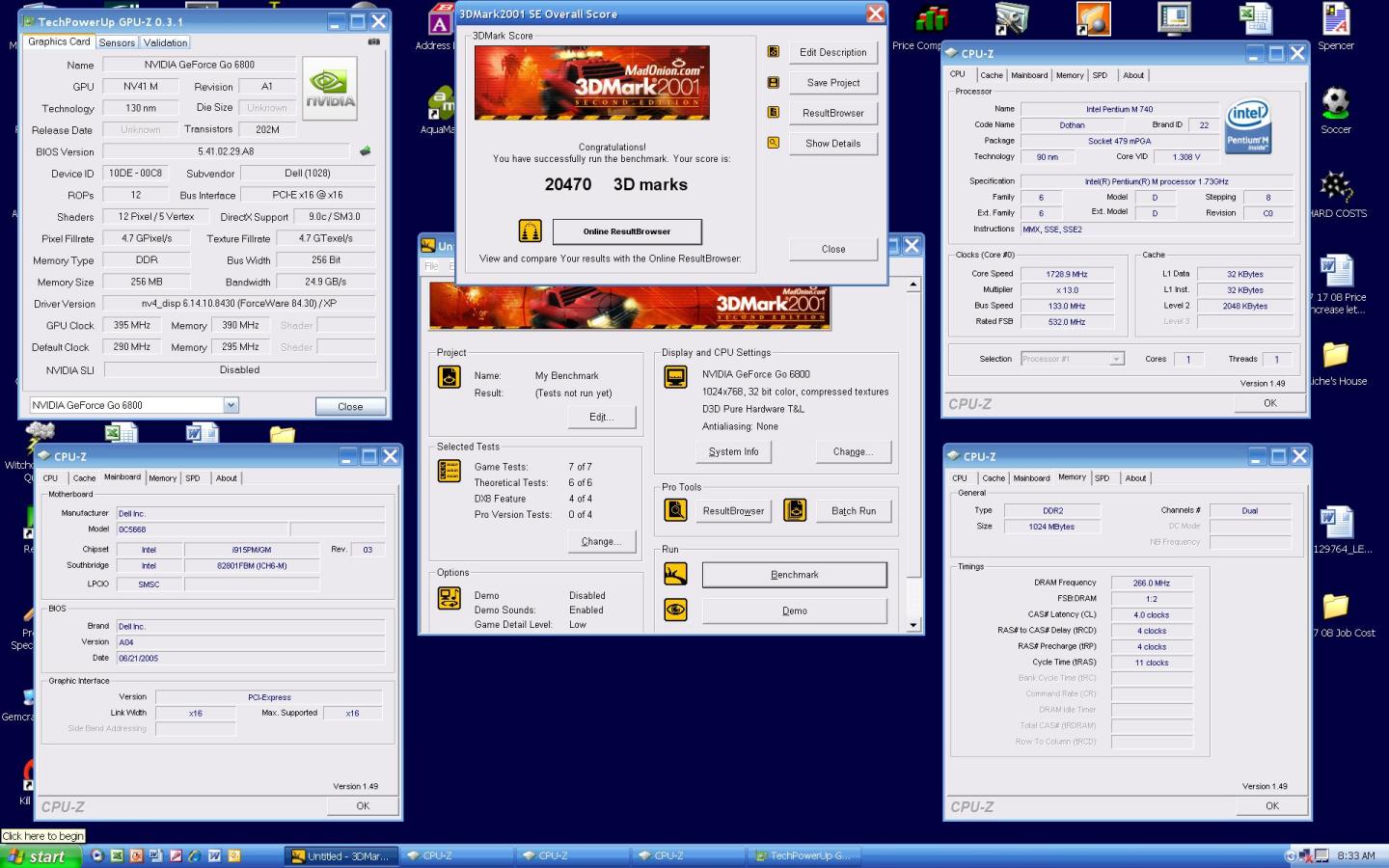
Task: Click the Batch Run button
Action: [x=854, y=511]
